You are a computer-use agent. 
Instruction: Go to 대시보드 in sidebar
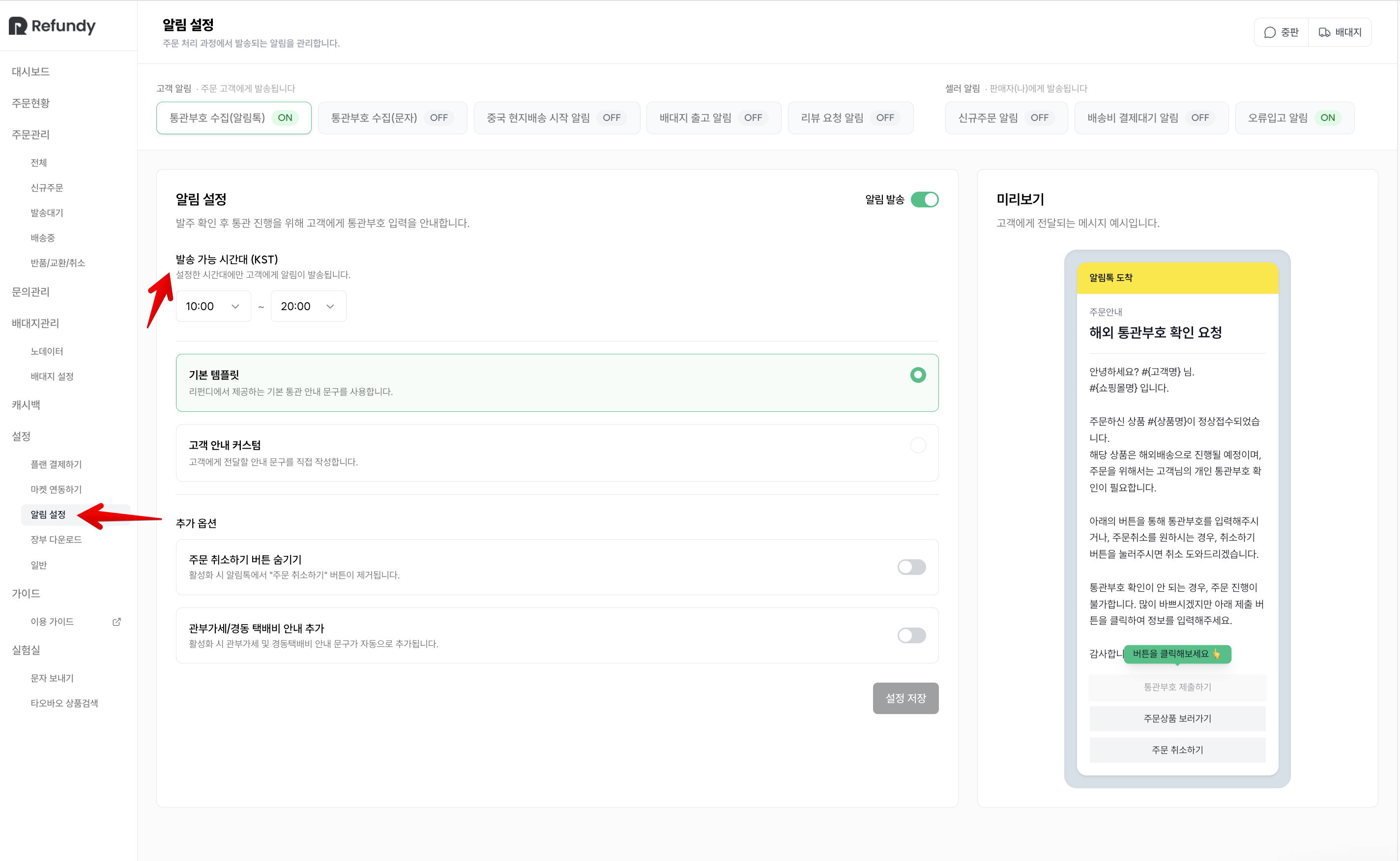point(31,72)
